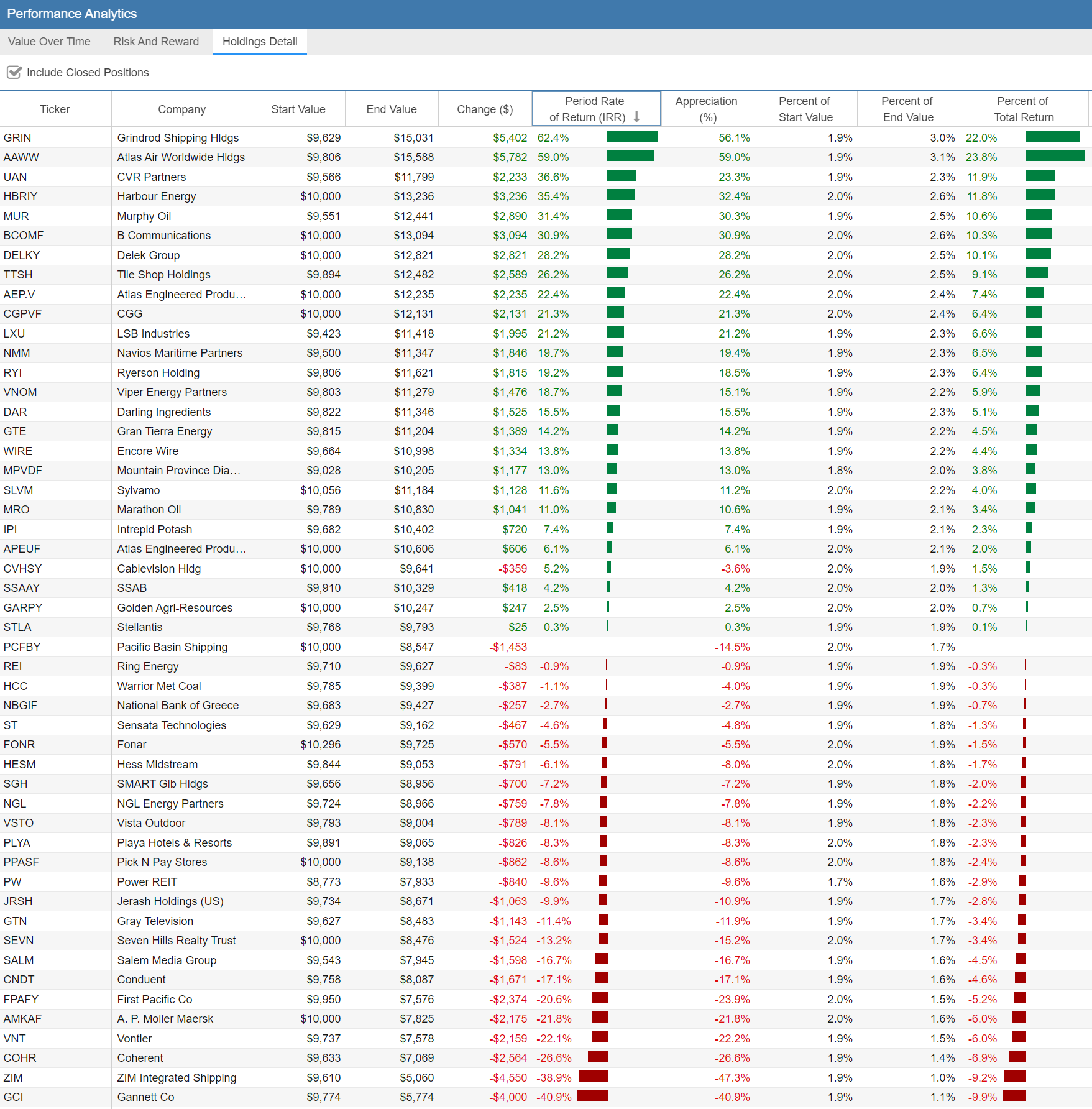Switch to the Value Over Time tab

pyautogui.click(x=49, y=42)
